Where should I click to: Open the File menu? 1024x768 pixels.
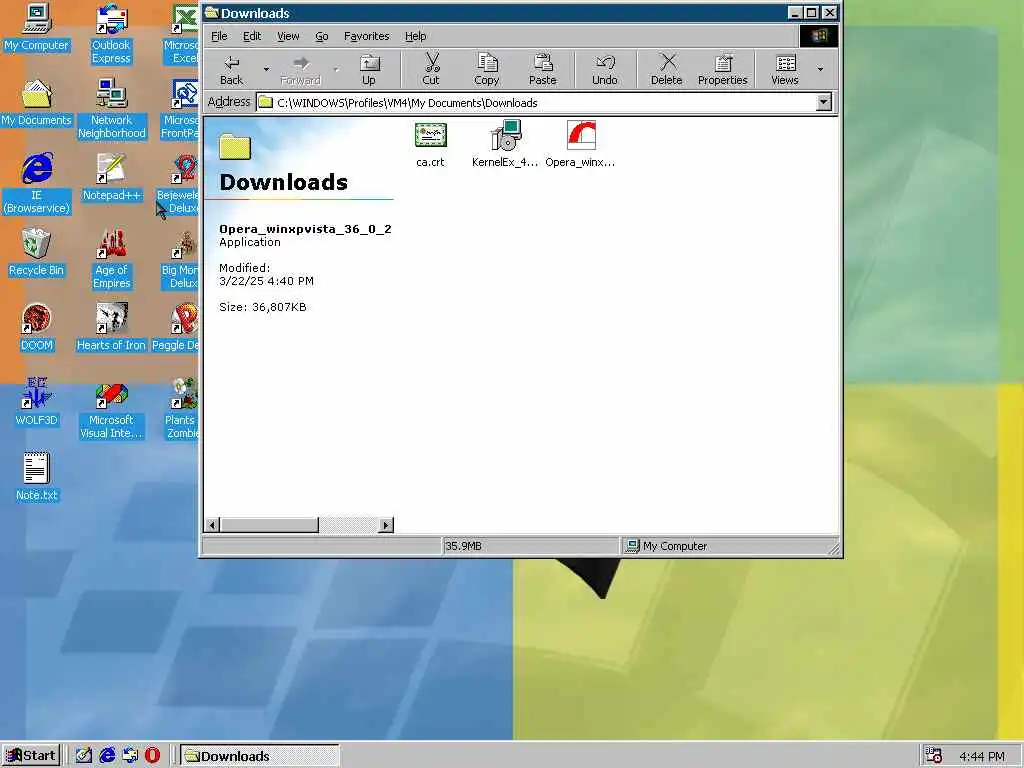(219, 36)
